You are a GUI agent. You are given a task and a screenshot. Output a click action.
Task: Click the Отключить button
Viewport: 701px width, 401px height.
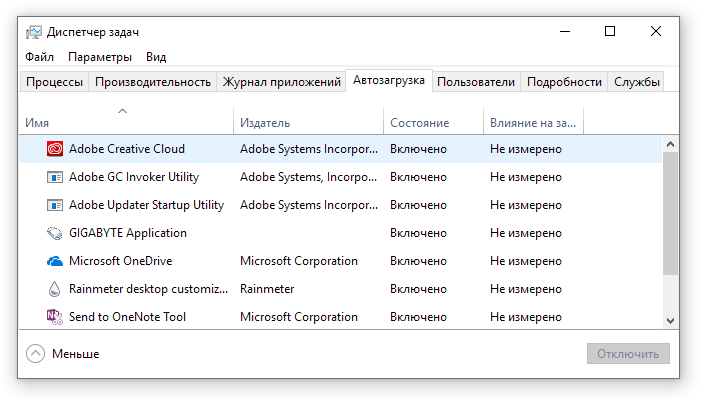[628, 354]
